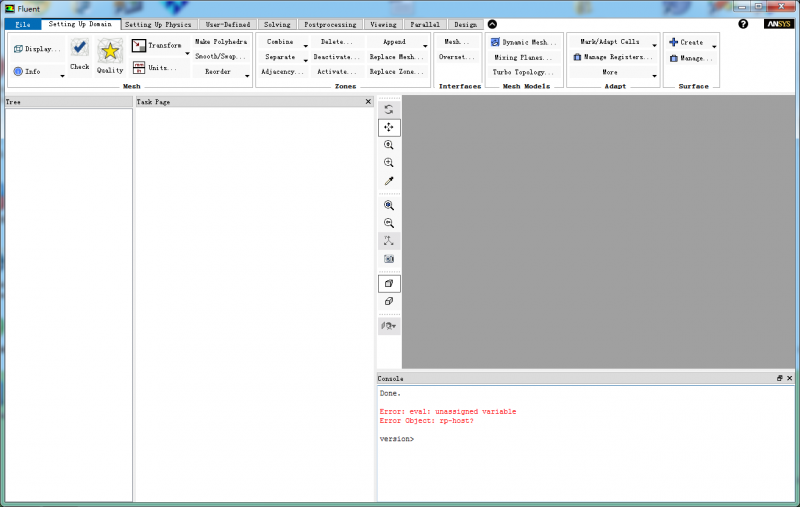Switch to Parallel tab
The height and width of the screenshot is (507, 800).
[425, 24]
